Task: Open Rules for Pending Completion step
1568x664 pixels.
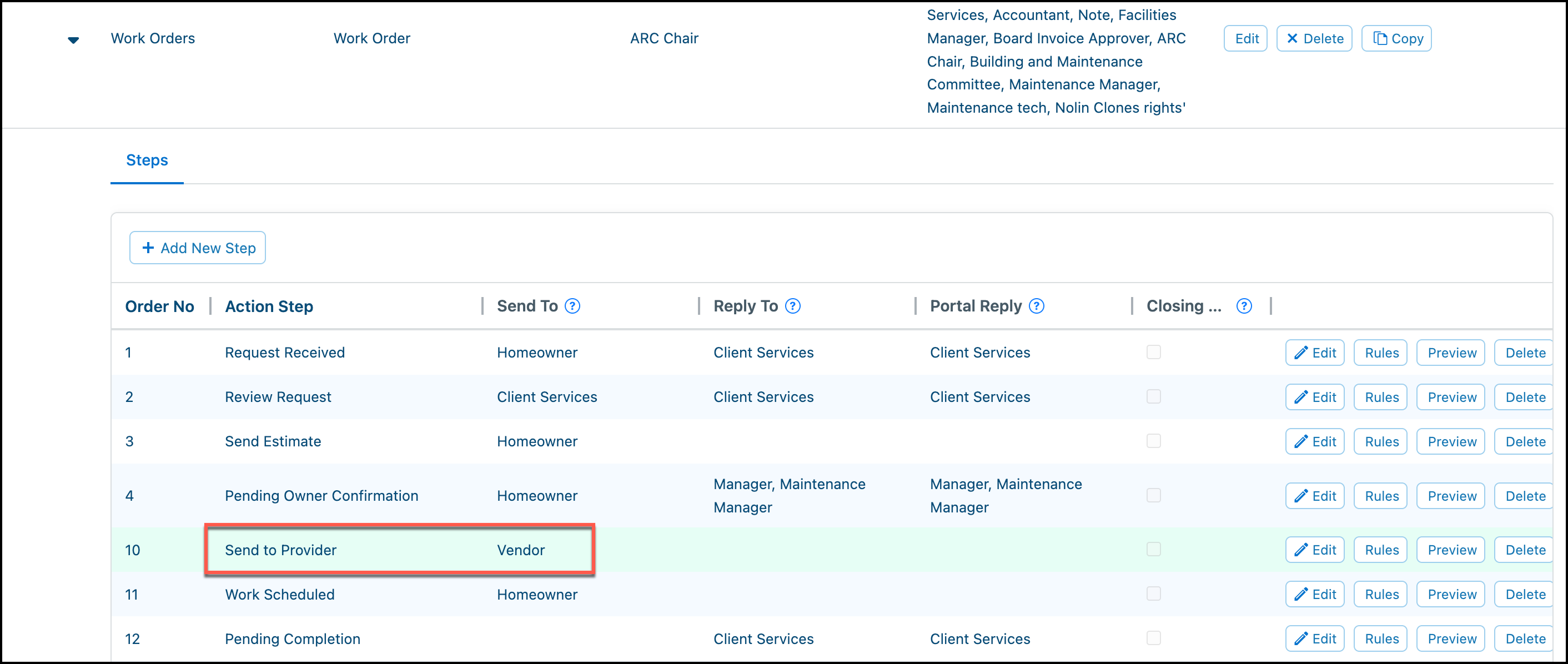Action: [x=1380, y=638]
